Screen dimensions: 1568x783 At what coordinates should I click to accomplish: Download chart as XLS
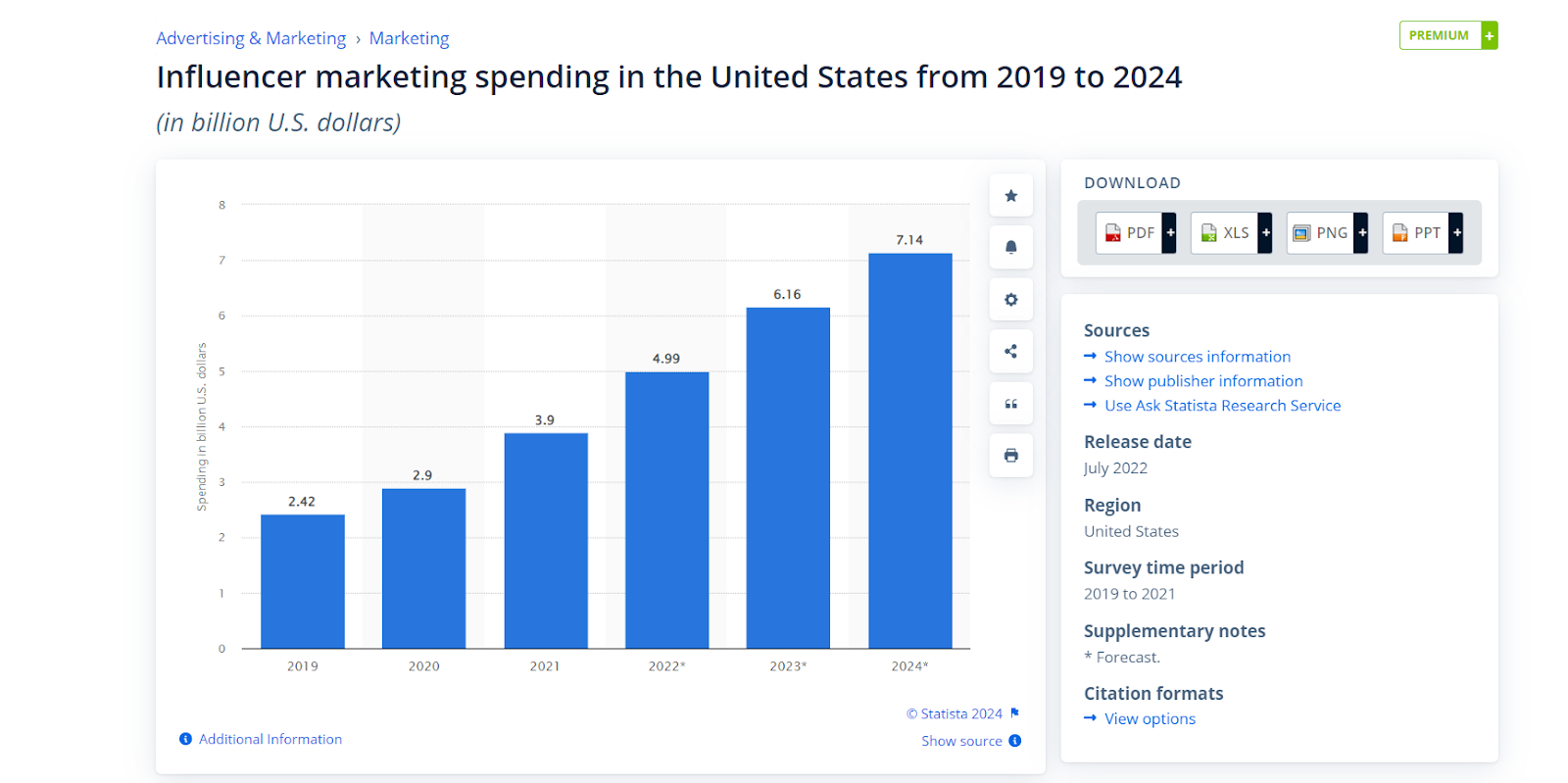click(1231, 233)
